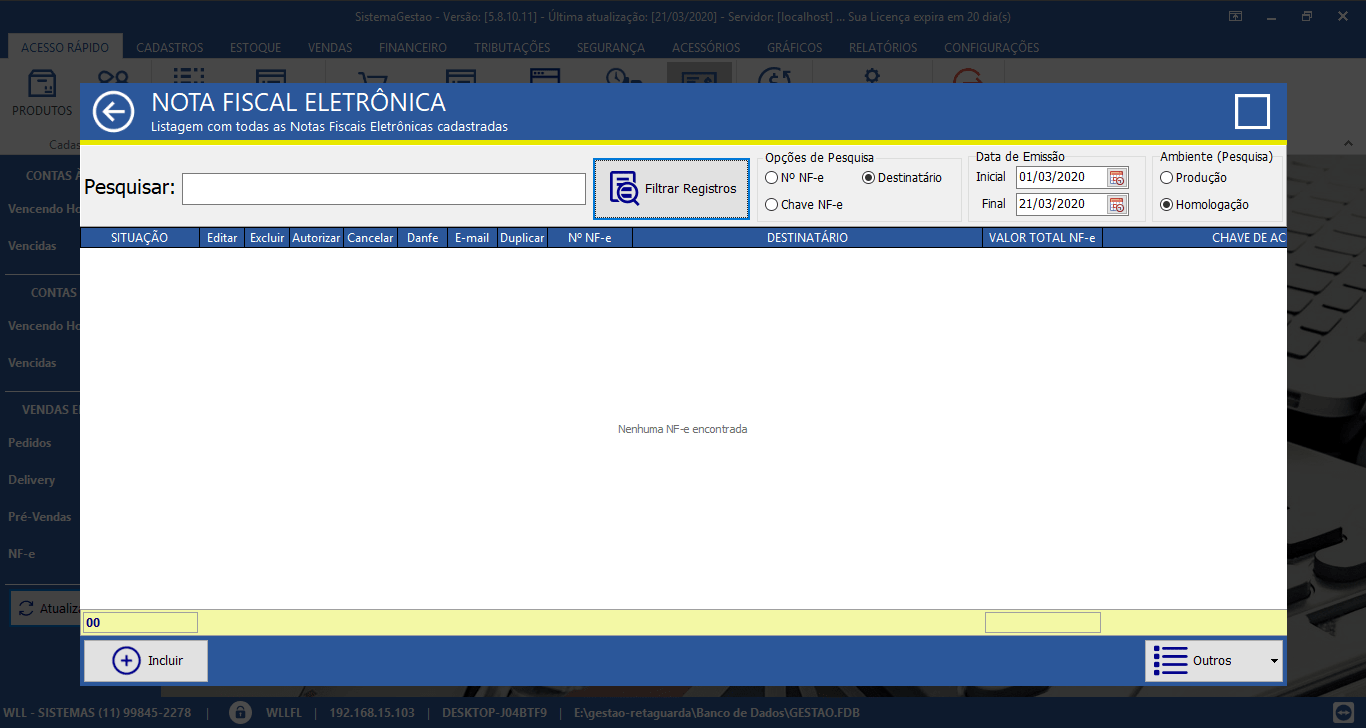Click the E-mail column header
Viewport: 1366px width, 728px height.
click(472, 238)
